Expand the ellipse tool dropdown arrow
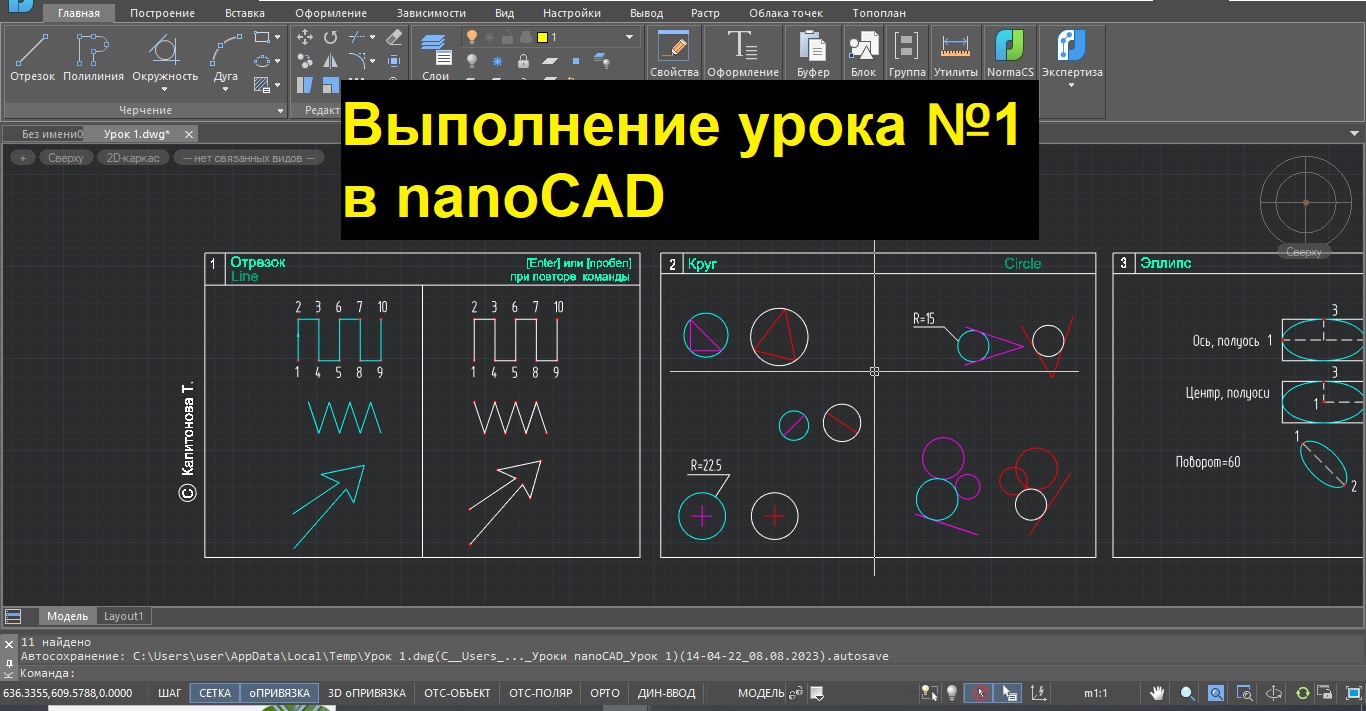Viewport: 1366px width, 711px height. 277,61
